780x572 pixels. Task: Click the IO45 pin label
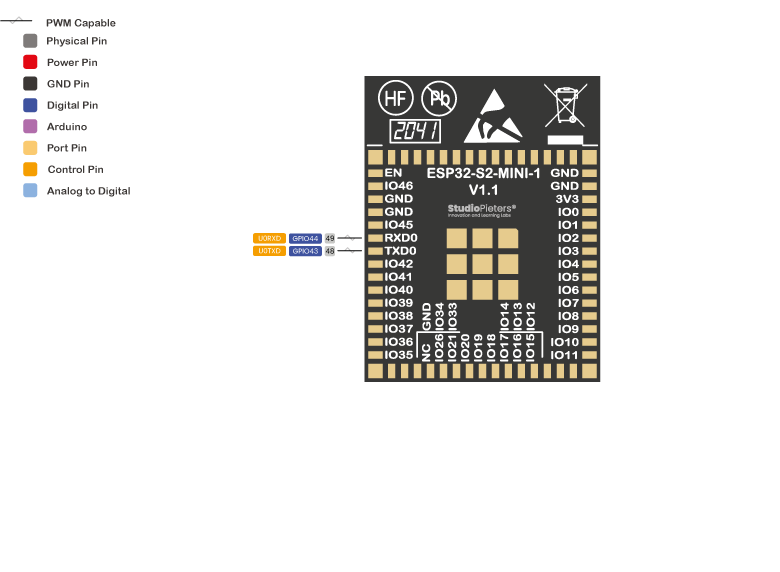(x=398, y=224)
